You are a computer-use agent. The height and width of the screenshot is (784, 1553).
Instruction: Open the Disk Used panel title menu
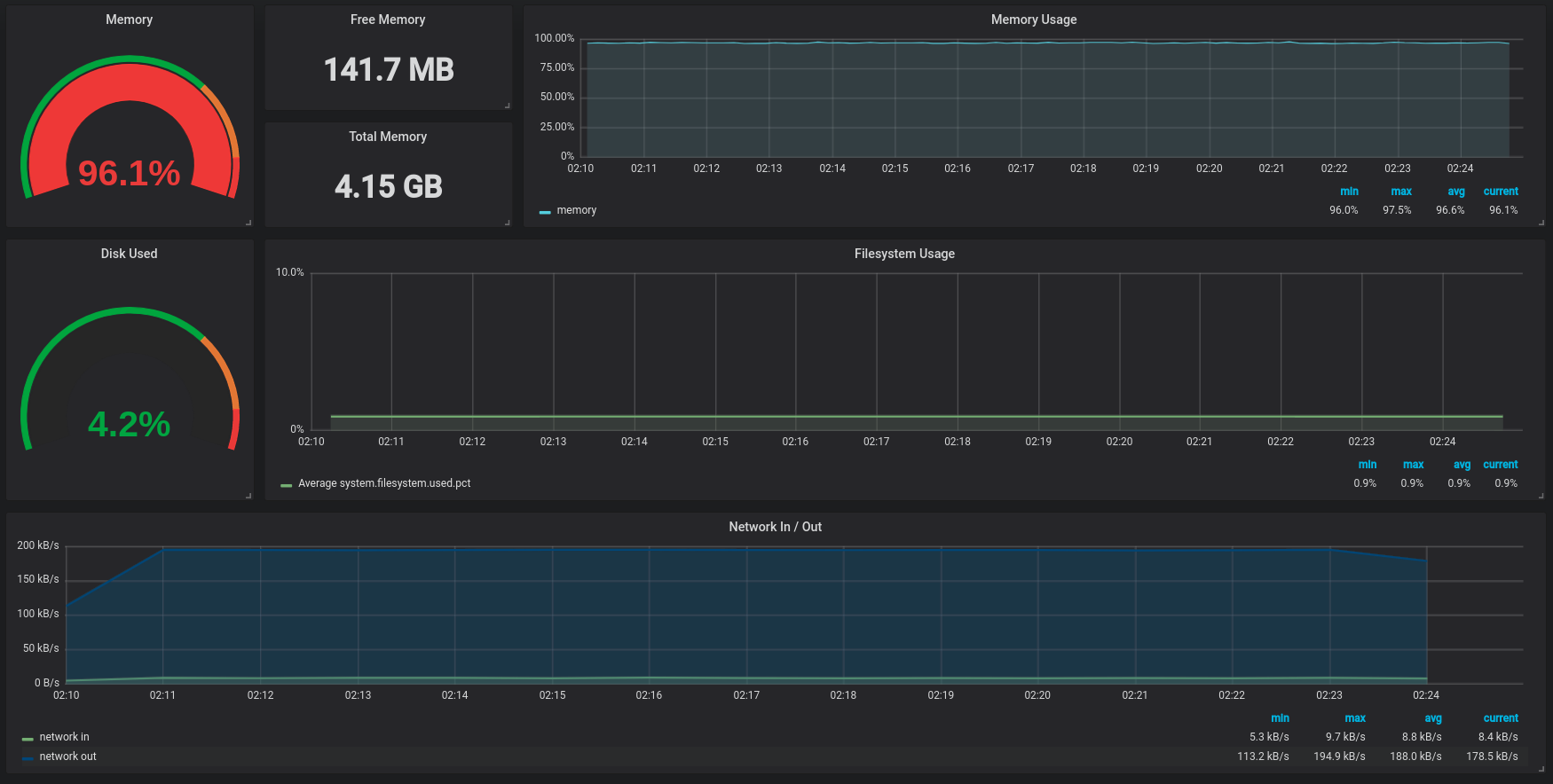tap(129, 254)
